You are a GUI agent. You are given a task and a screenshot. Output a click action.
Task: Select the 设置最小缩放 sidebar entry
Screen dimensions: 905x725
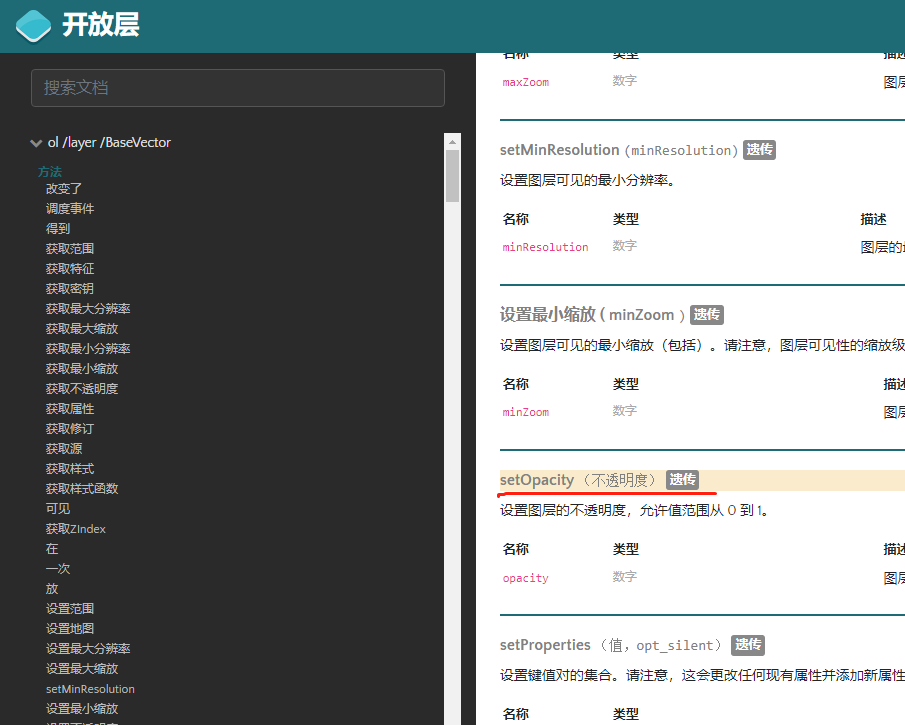[x=82, y=709]
